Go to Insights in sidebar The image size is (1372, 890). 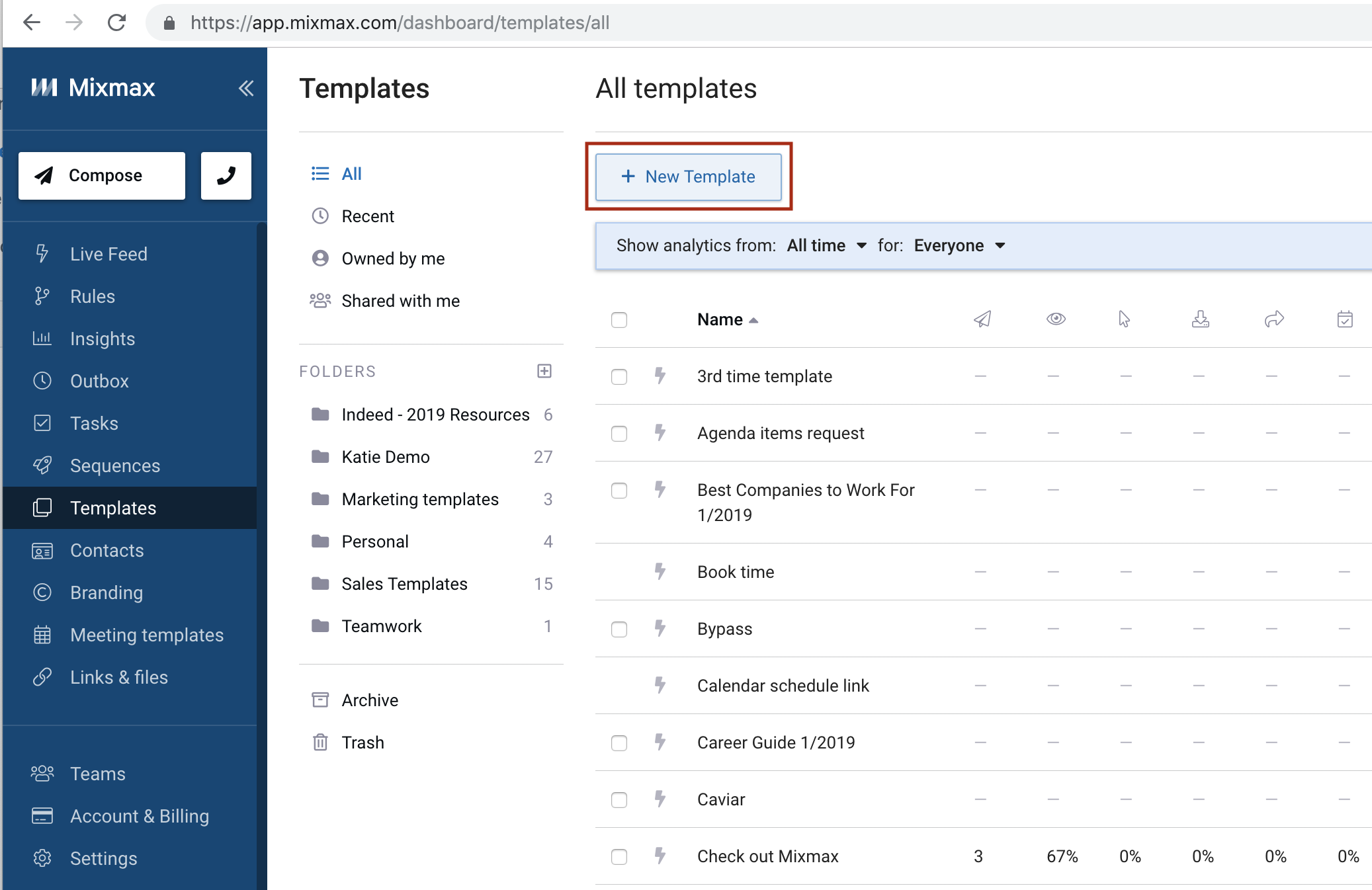pos(103,339)
